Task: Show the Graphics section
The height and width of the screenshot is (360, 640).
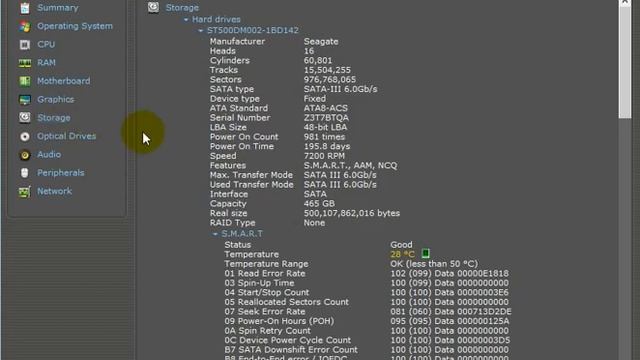Action: [x=56, y=100]
